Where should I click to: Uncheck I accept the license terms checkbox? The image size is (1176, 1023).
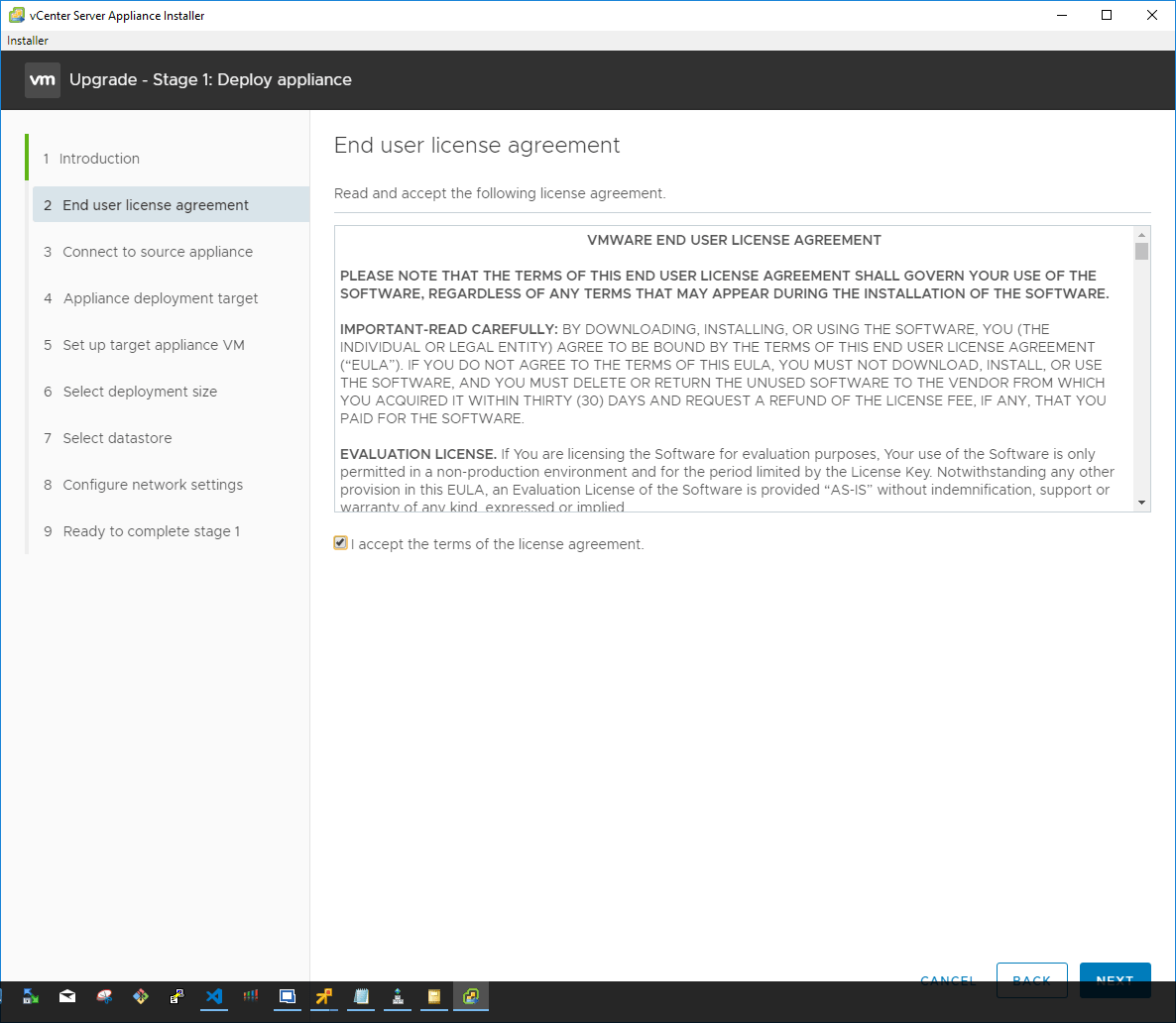click(x=340, y=543)
